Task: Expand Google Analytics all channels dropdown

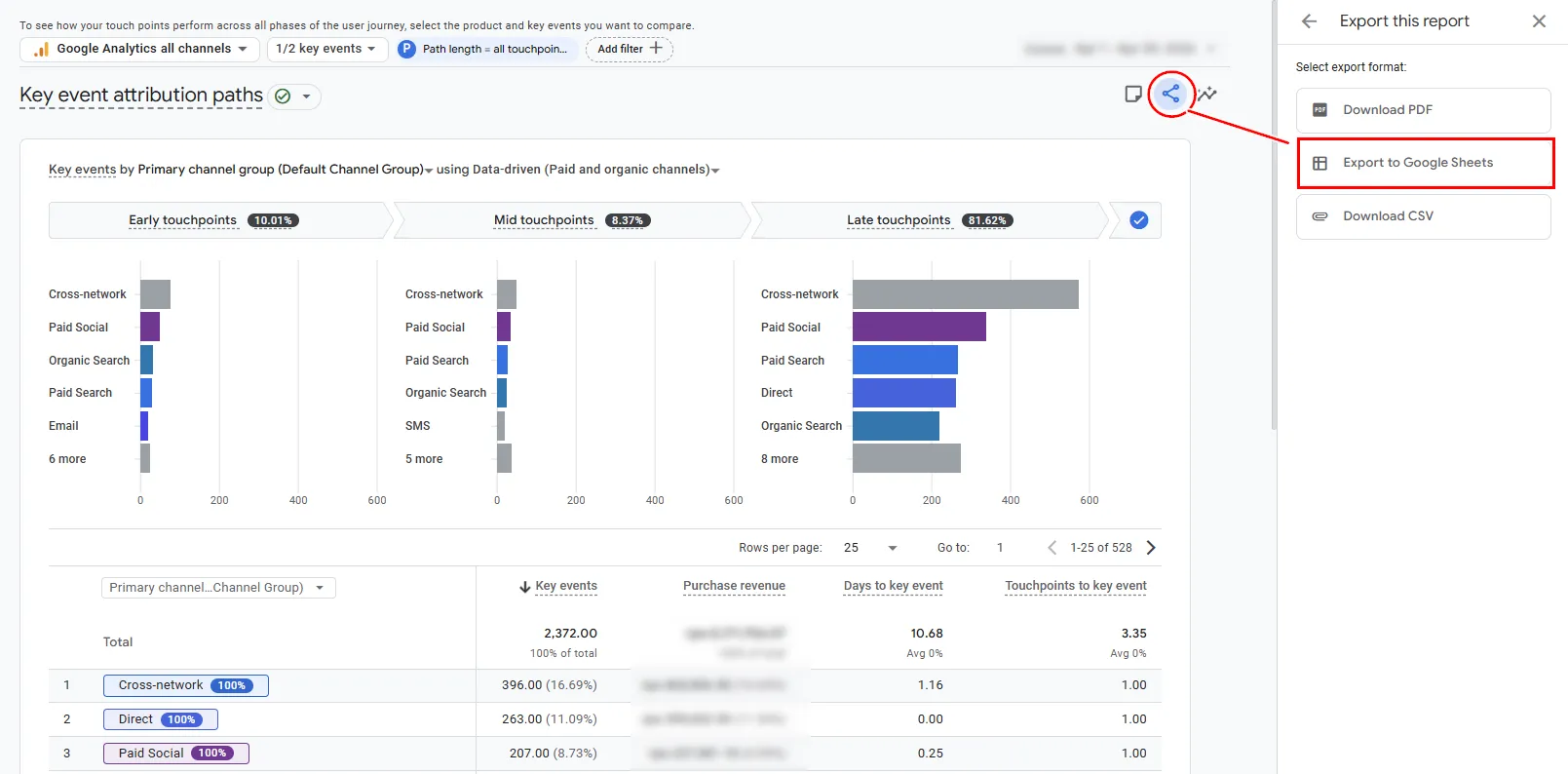Action: click(139, 49)
